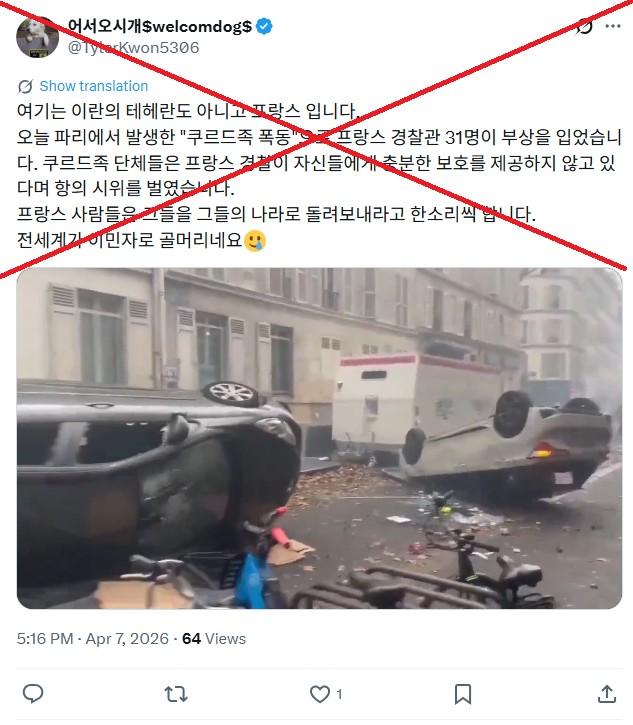Open the profile picture avatar
Screen dimensions: 633x725
pos(37,37)
